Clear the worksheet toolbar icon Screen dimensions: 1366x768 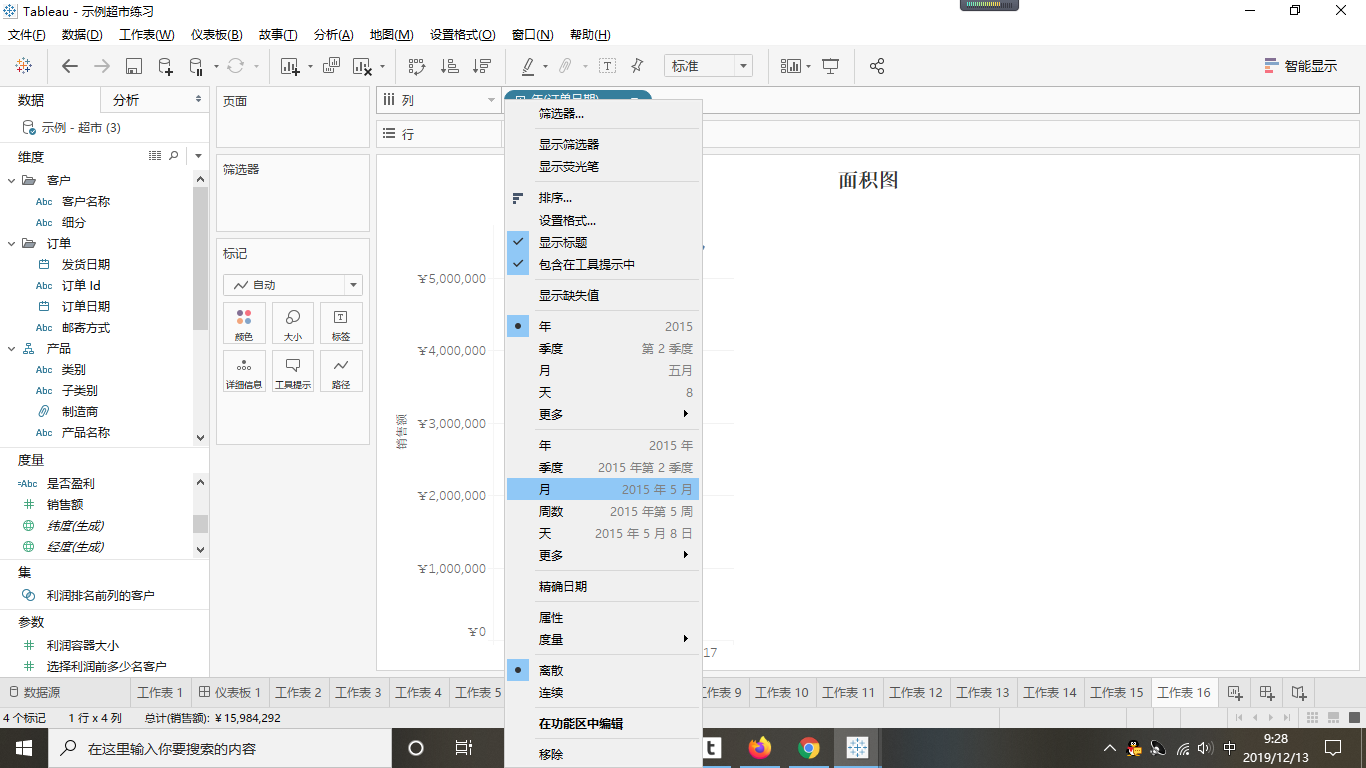click(x=362, y=66)
